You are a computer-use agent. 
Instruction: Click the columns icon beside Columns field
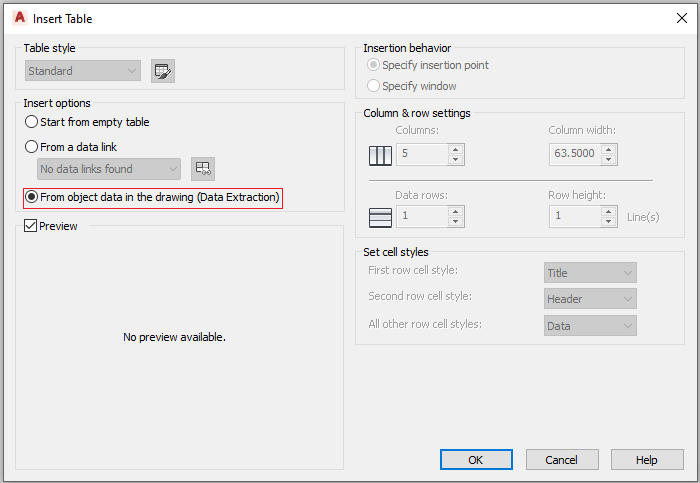pyautogui.click(x=380, y=155)
